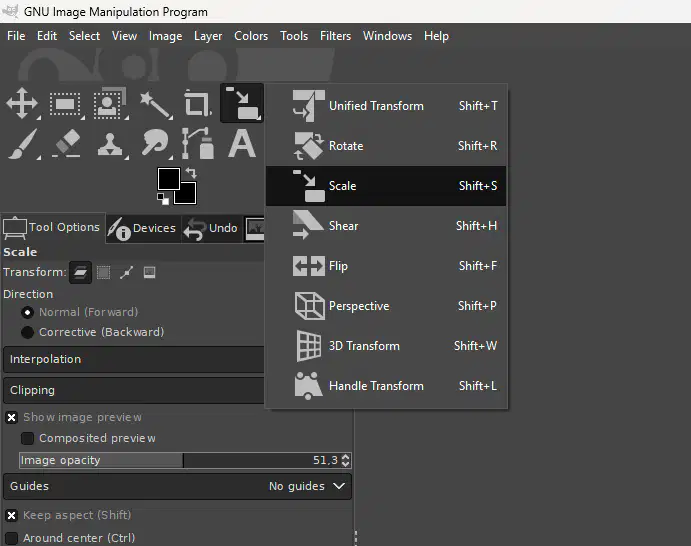This screenshot has width=691, height=546.
Task: Select the Clone stamp tool
Action: point(110,145)
